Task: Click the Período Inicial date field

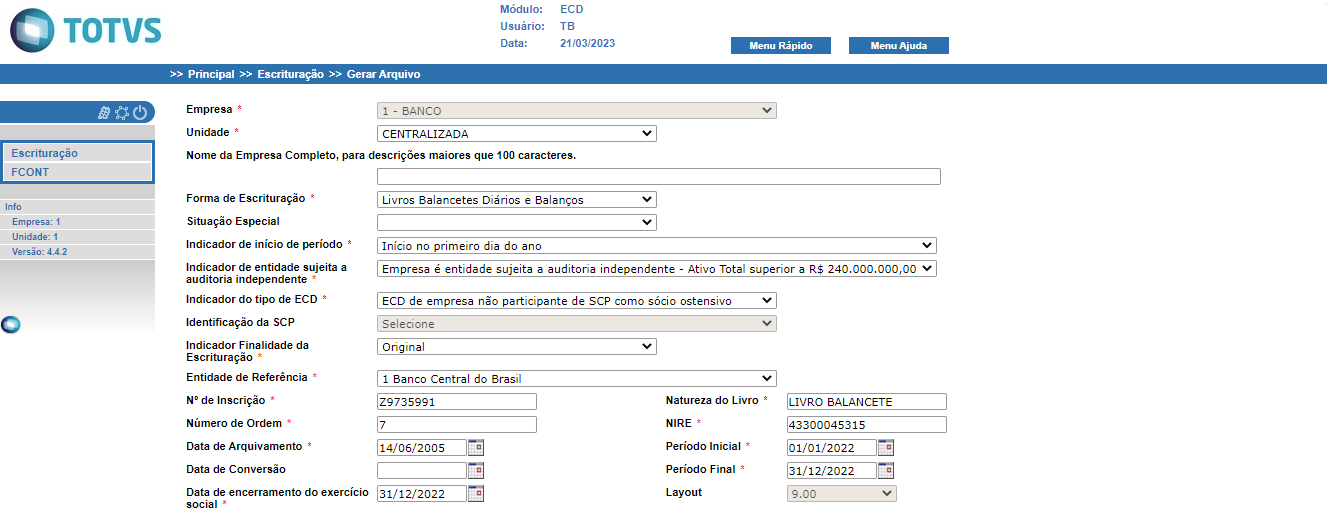Action: tap(832, 447)
